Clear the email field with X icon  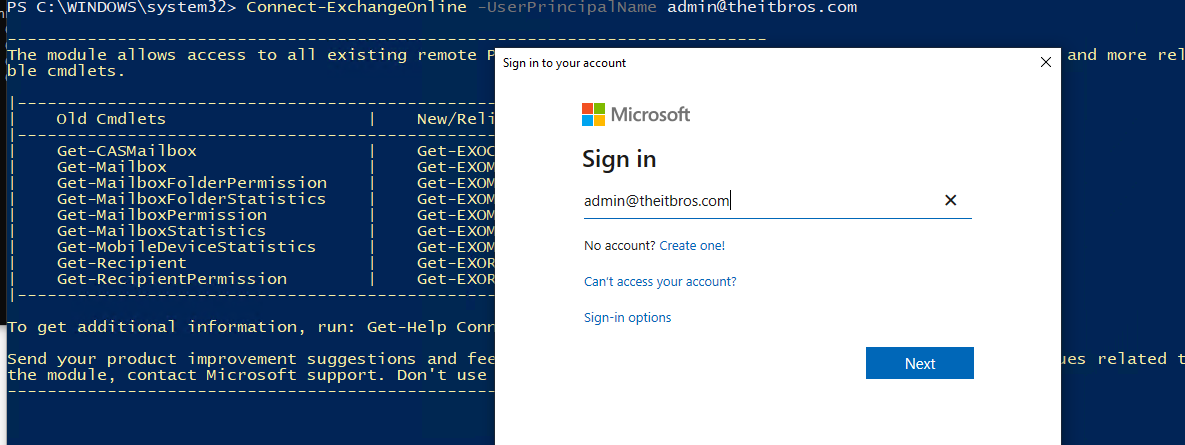[x=951, y=200]
